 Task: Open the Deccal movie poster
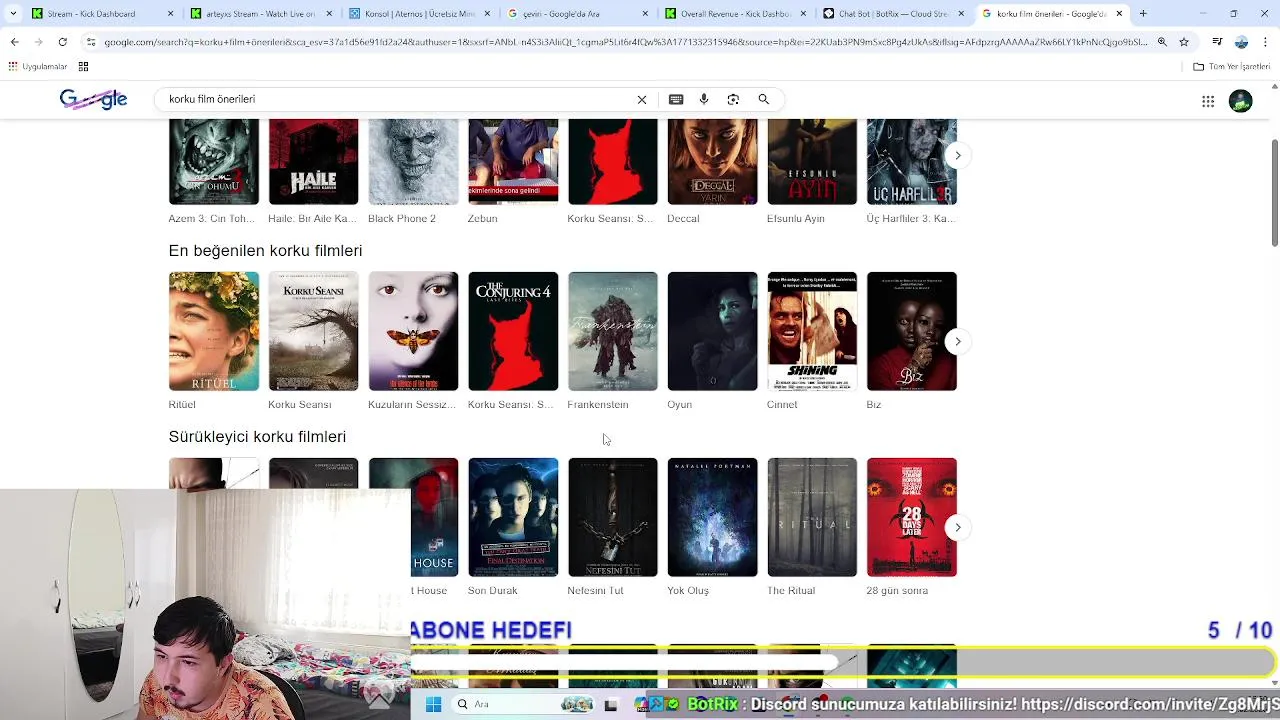pyautogui.click(x=712, y=162)
